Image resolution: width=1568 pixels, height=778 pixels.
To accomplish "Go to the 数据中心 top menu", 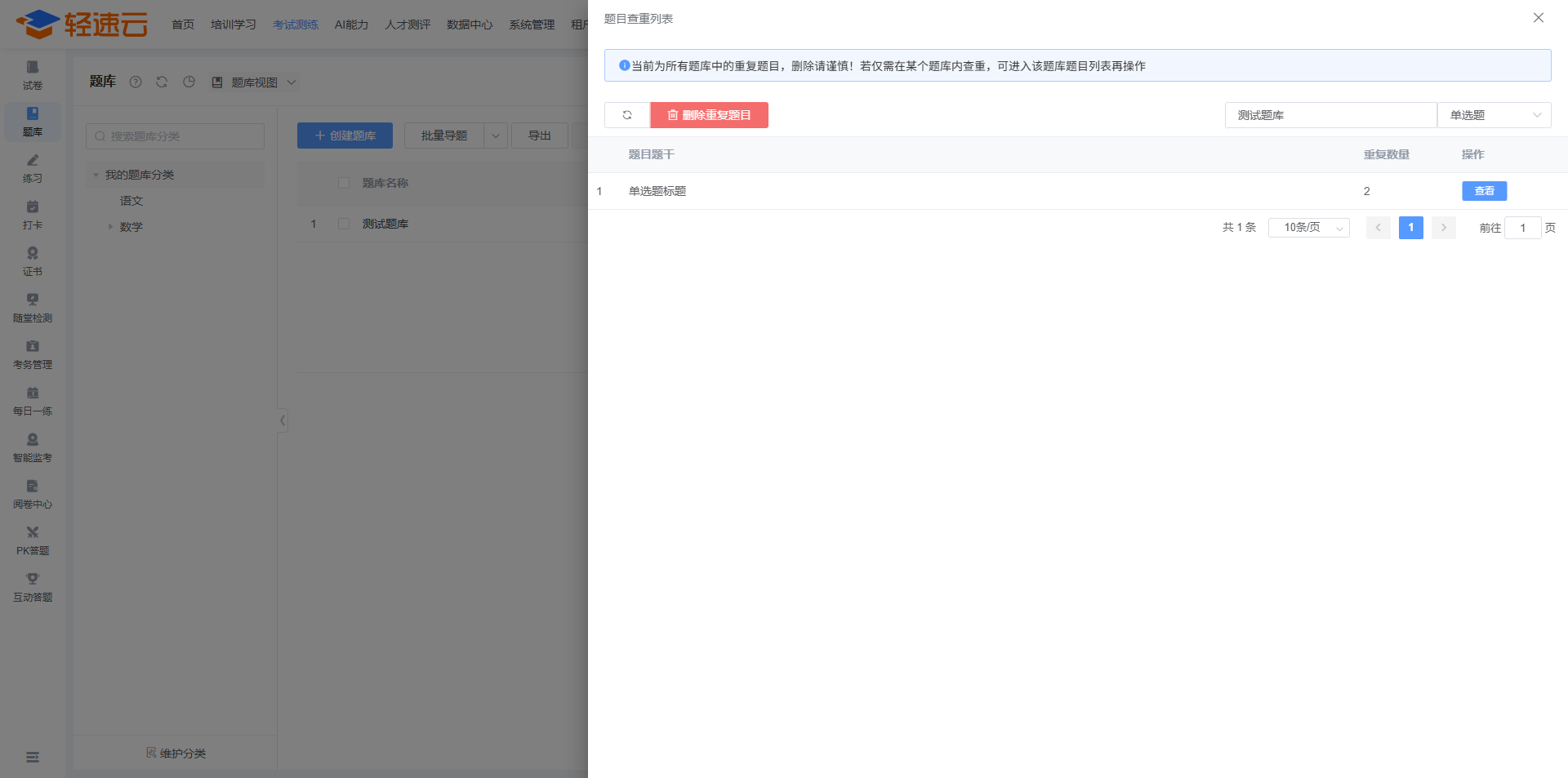I will (469, 24).
